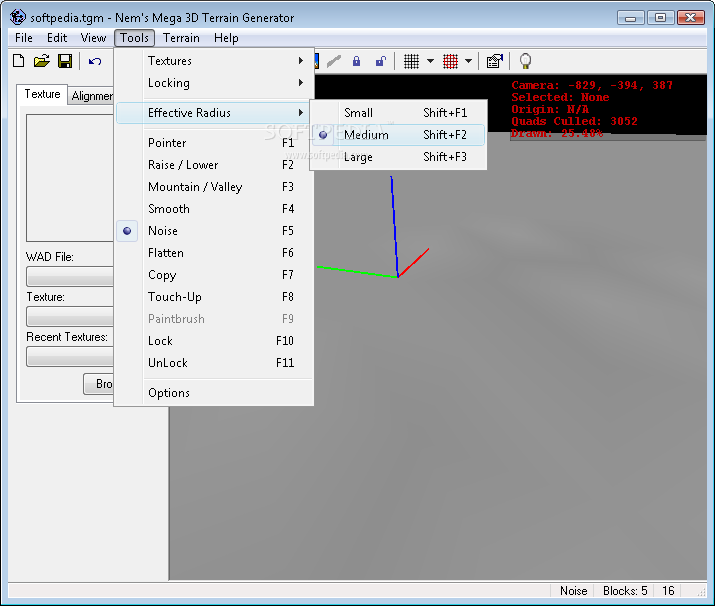Choose the UnLock menu entry
Viewport: 715px width, 606px height.
214,363
